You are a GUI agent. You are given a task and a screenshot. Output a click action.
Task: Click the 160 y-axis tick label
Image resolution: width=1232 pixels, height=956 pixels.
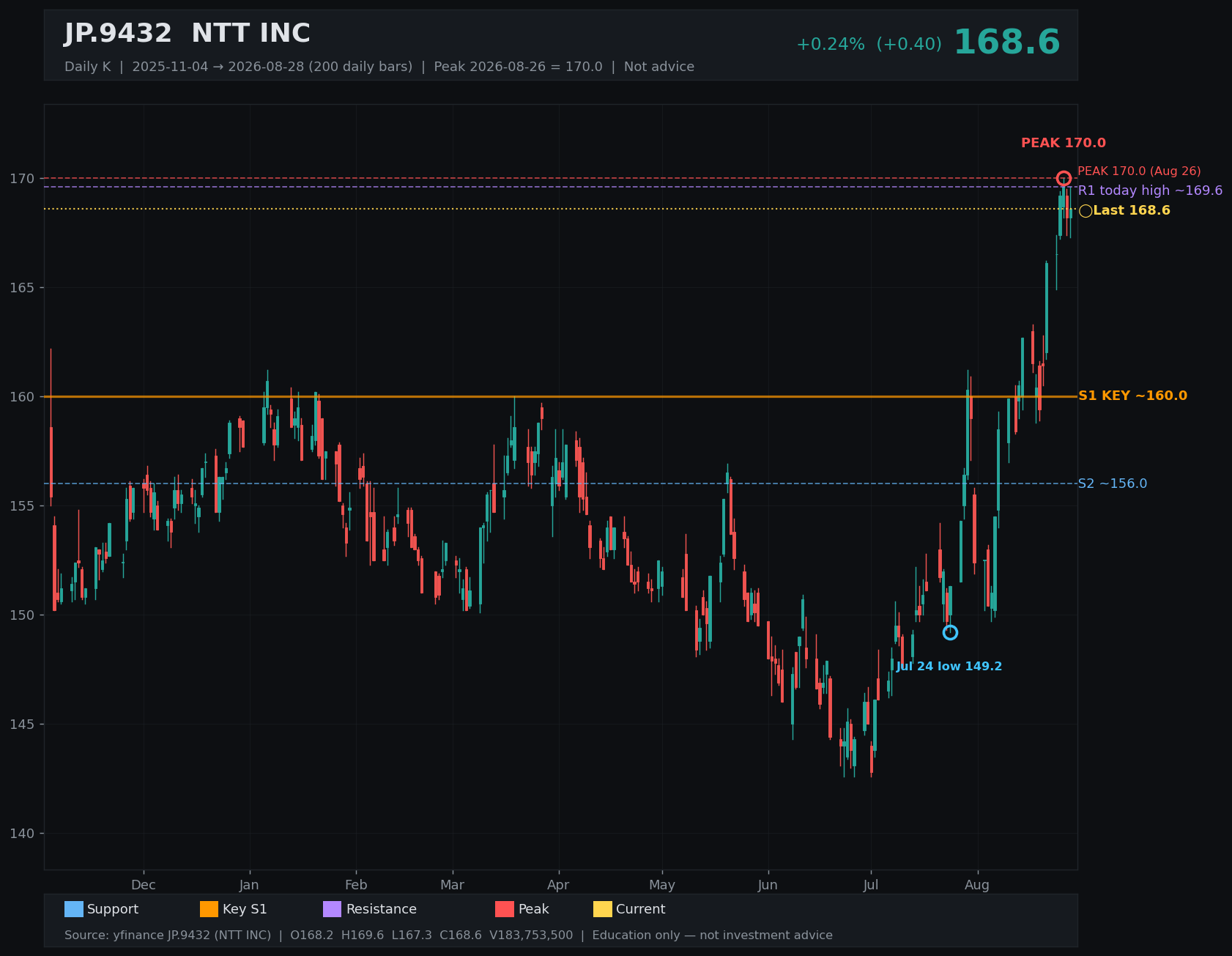point(22,397)
